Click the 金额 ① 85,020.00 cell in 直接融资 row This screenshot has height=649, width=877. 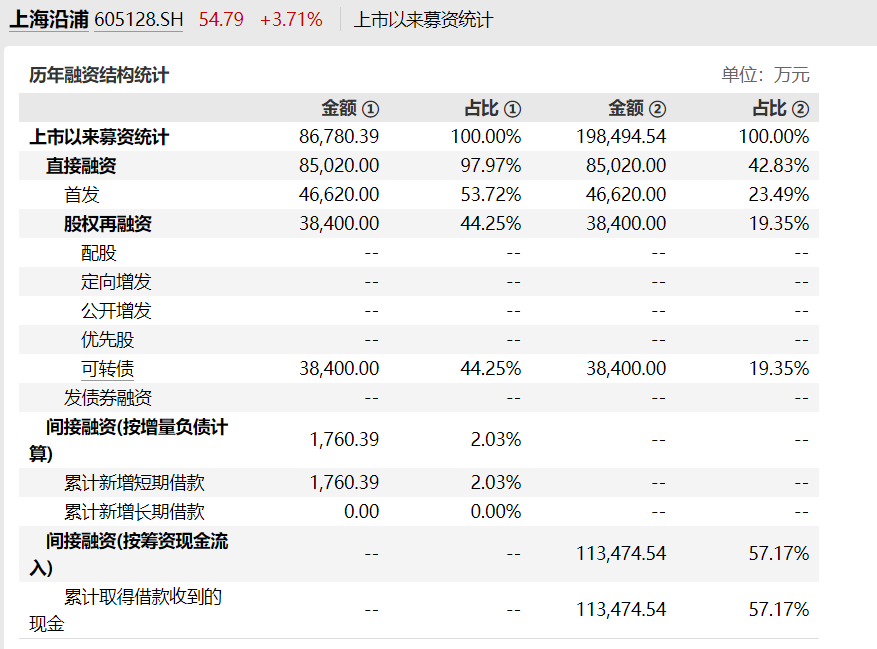click(339, 166)
